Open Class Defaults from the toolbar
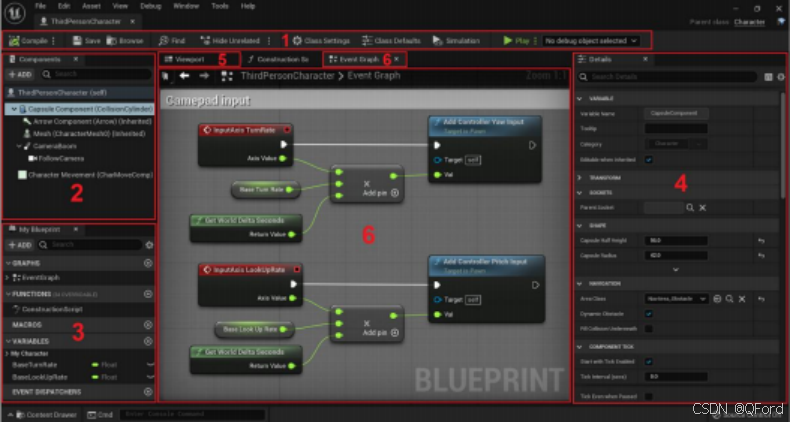Image resolution: width=790 pixels, height=423 pixels. click(391, 41)
